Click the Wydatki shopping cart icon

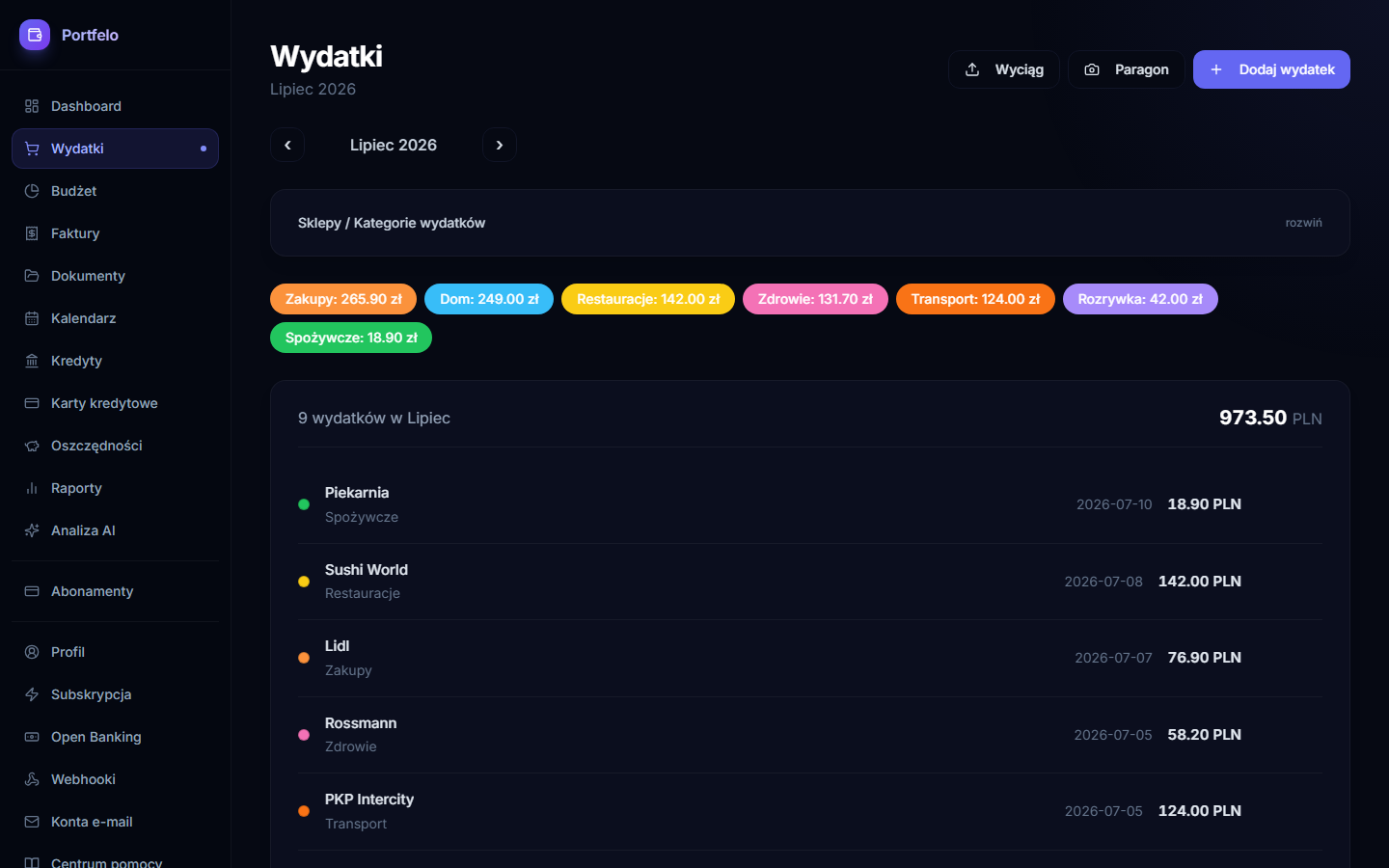pos(32,149)
